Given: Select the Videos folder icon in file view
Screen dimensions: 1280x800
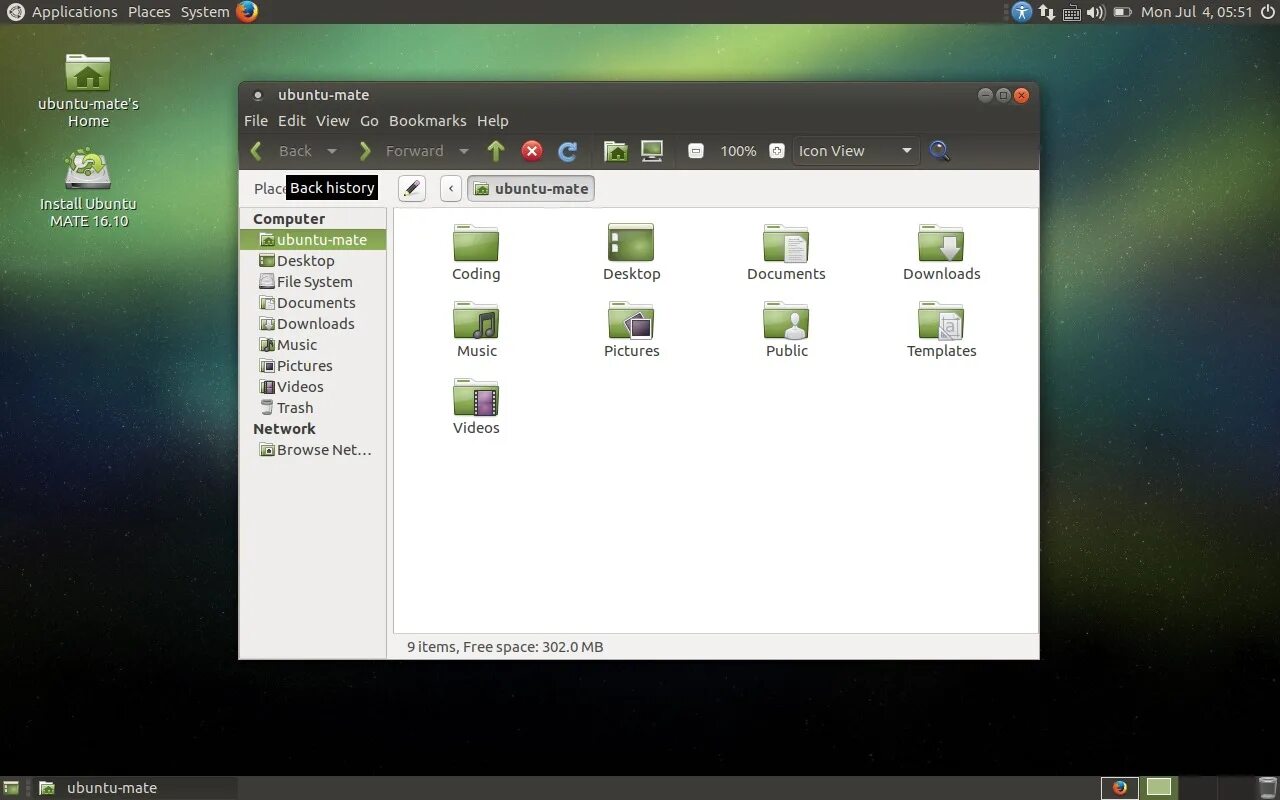Looking at the screenshot, I should (476, 407).
